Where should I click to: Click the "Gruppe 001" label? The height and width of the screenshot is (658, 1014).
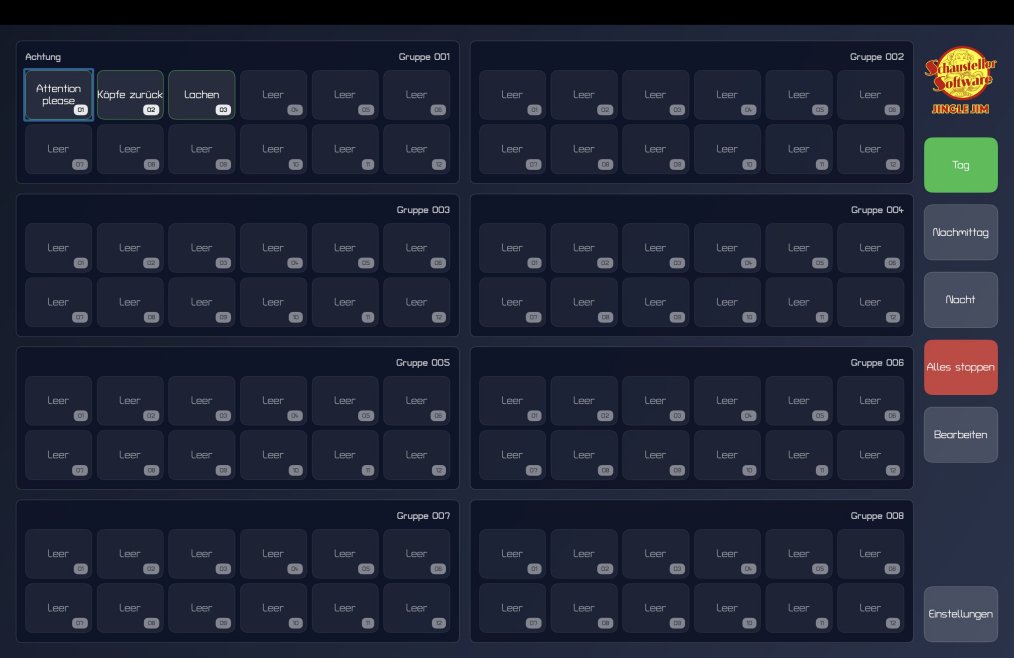click(424, 57)
